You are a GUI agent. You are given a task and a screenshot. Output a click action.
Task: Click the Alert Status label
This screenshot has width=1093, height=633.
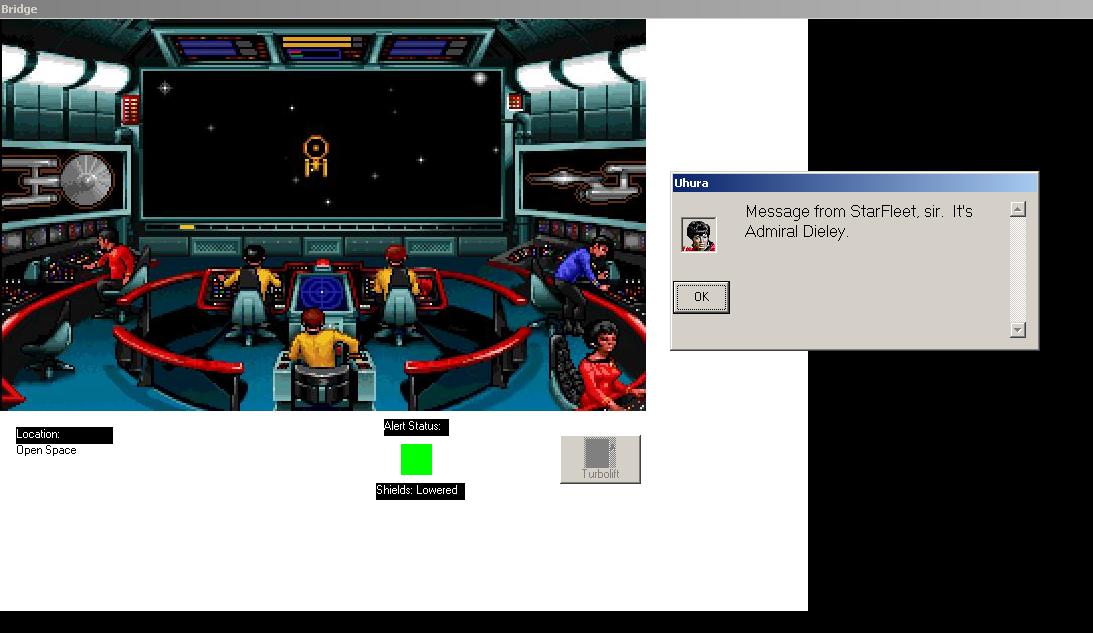coord(415,427)
